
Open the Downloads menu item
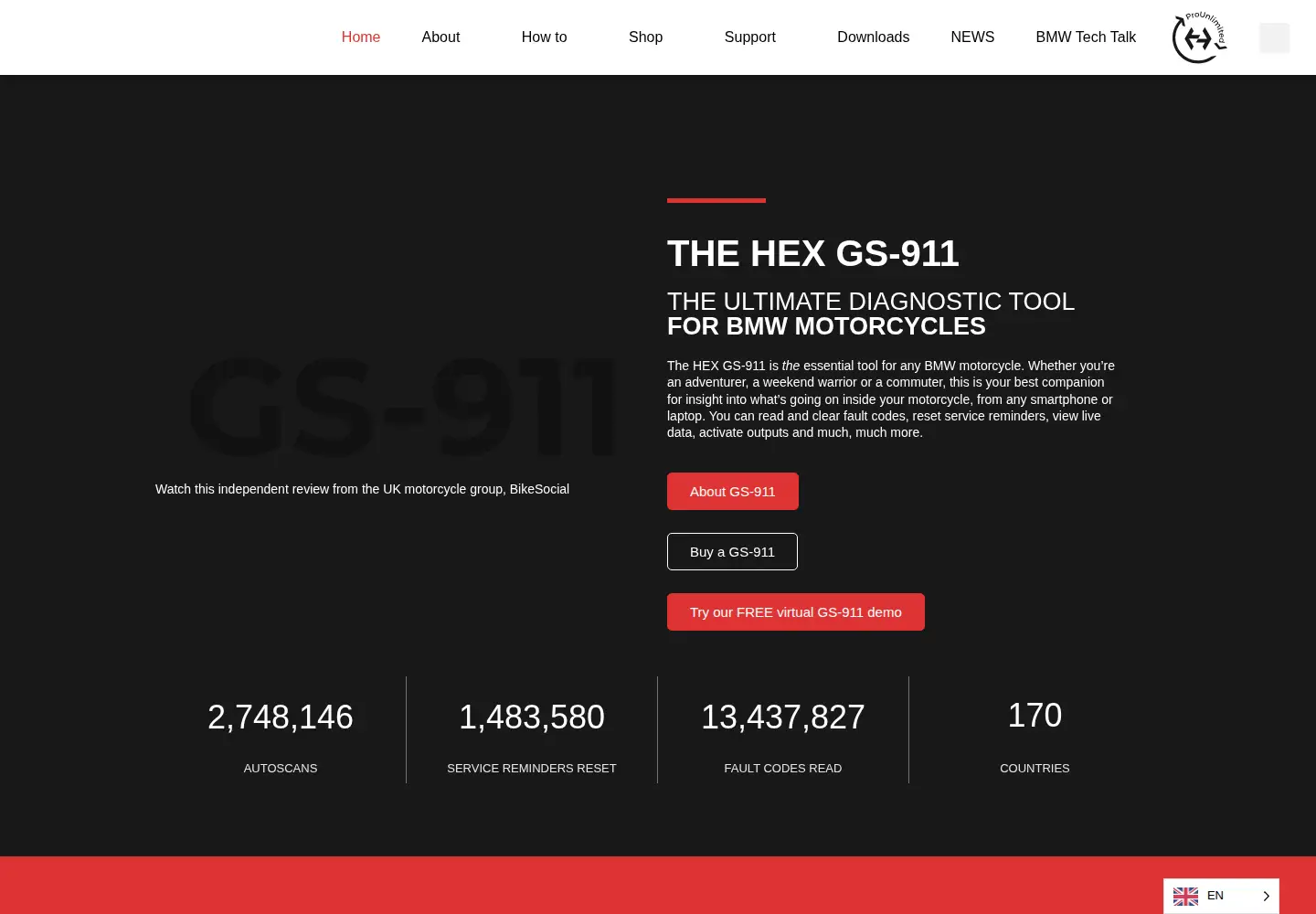pos(873,37)
